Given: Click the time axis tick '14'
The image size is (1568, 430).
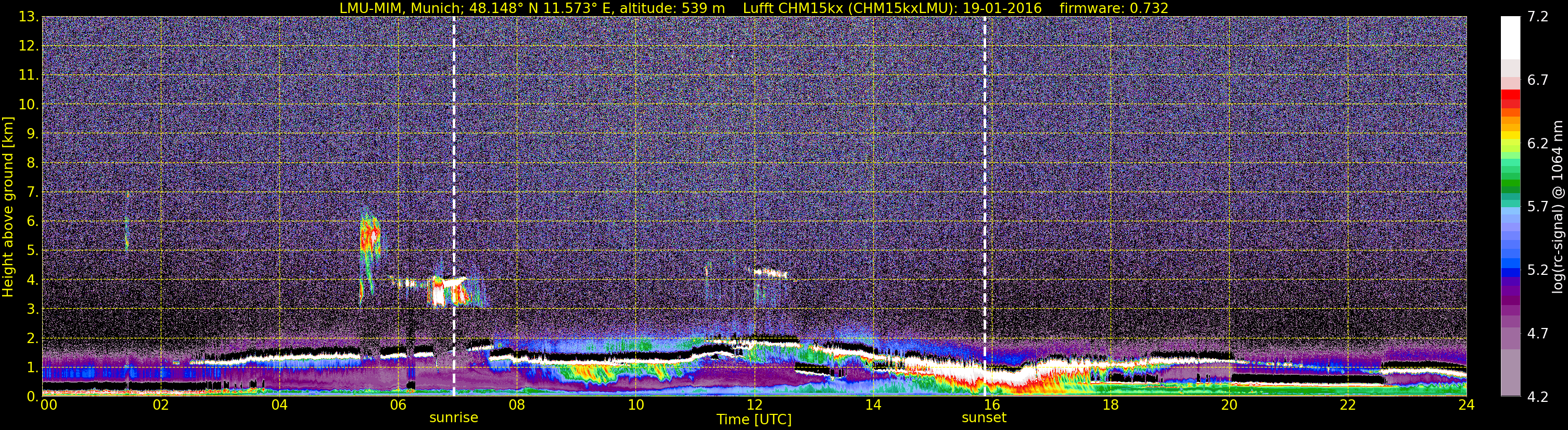Looking at the screenshot, I should click(x=873, y=405).
